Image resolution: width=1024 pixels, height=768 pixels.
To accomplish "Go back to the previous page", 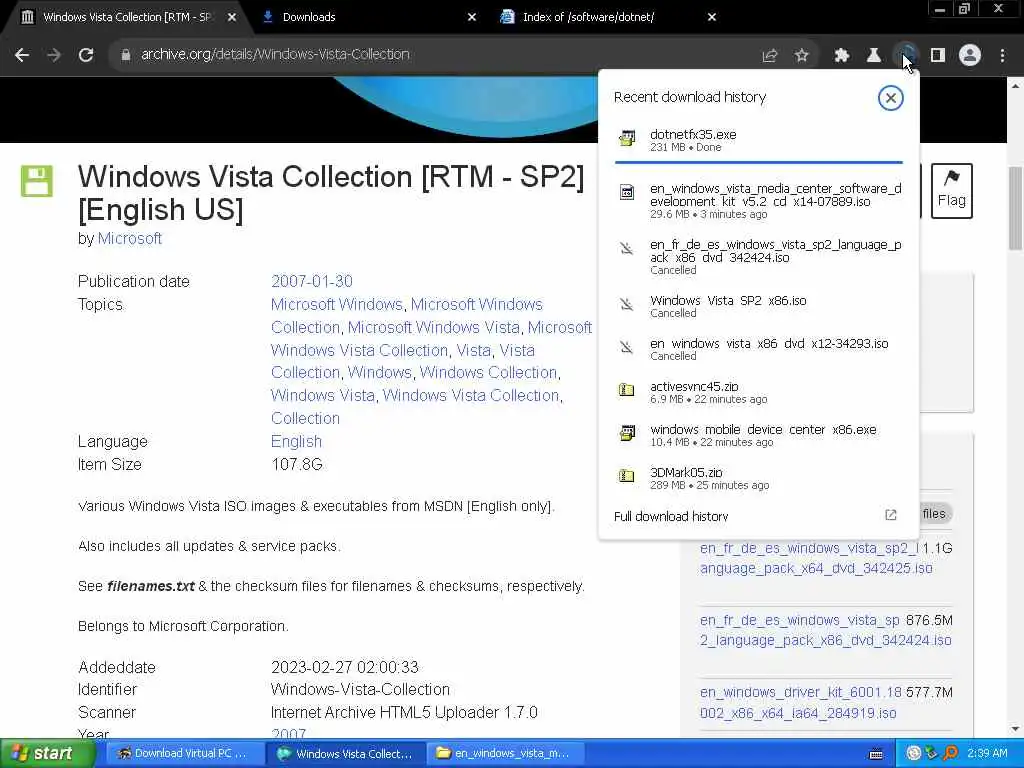I will click(x=22, y=55).
